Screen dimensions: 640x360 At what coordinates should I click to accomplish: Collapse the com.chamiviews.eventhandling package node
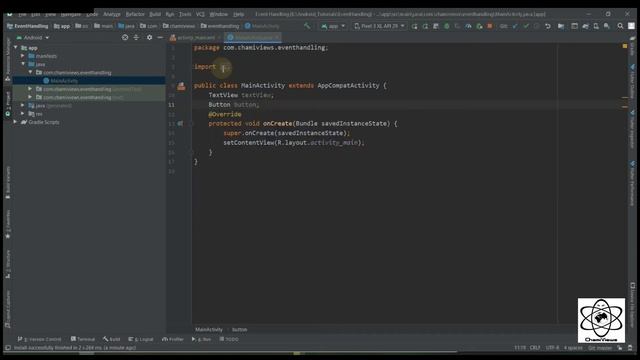31,72
